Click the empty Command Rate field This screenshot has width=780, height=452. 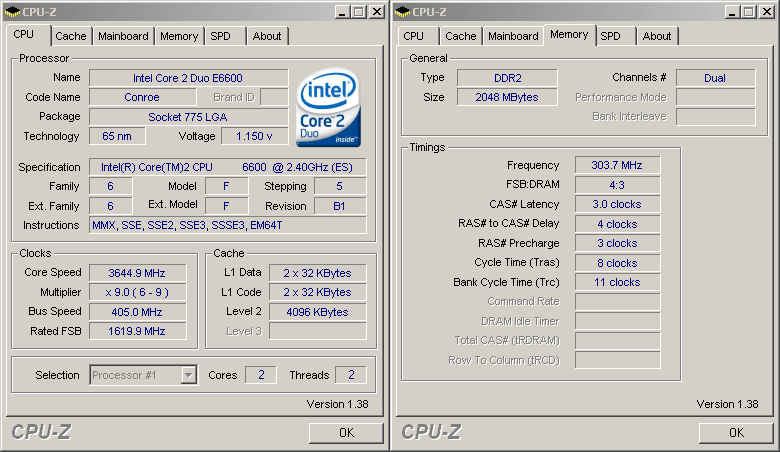[617, 302]
